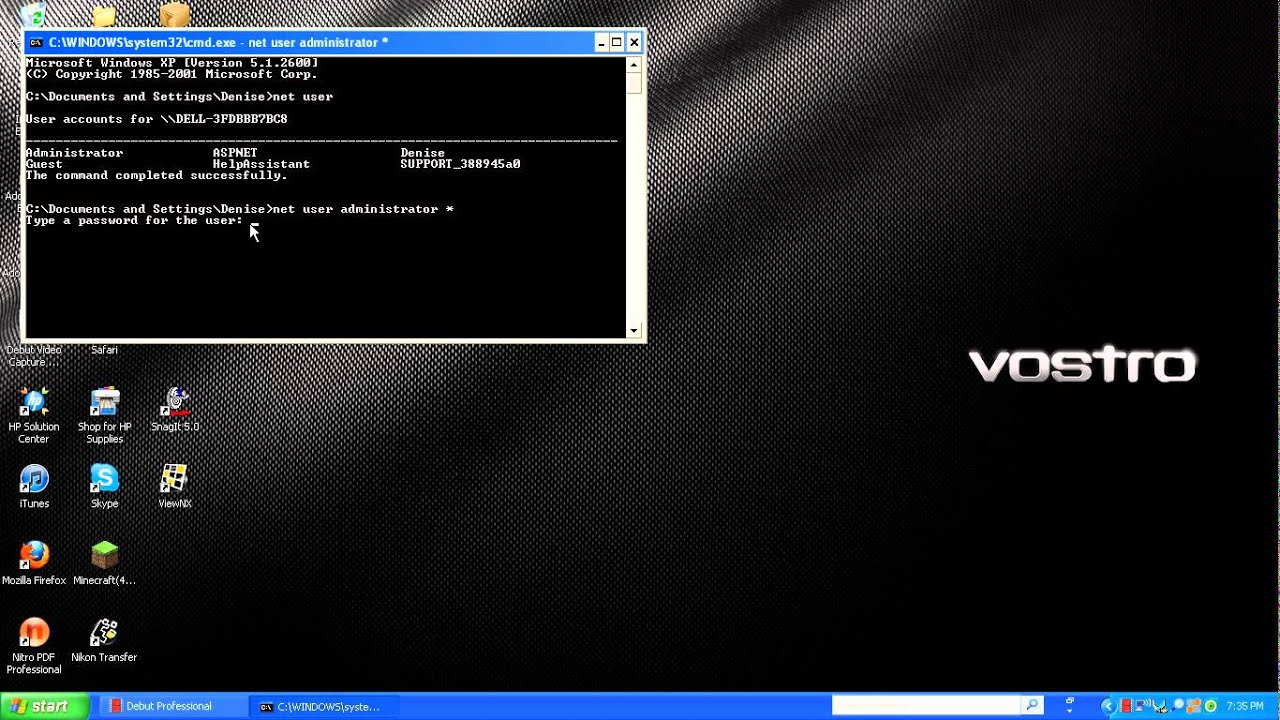1280x720 pixels.
Task: Click the cmd window vertical scrollbar thumb
Action: (x=634, y=83)
